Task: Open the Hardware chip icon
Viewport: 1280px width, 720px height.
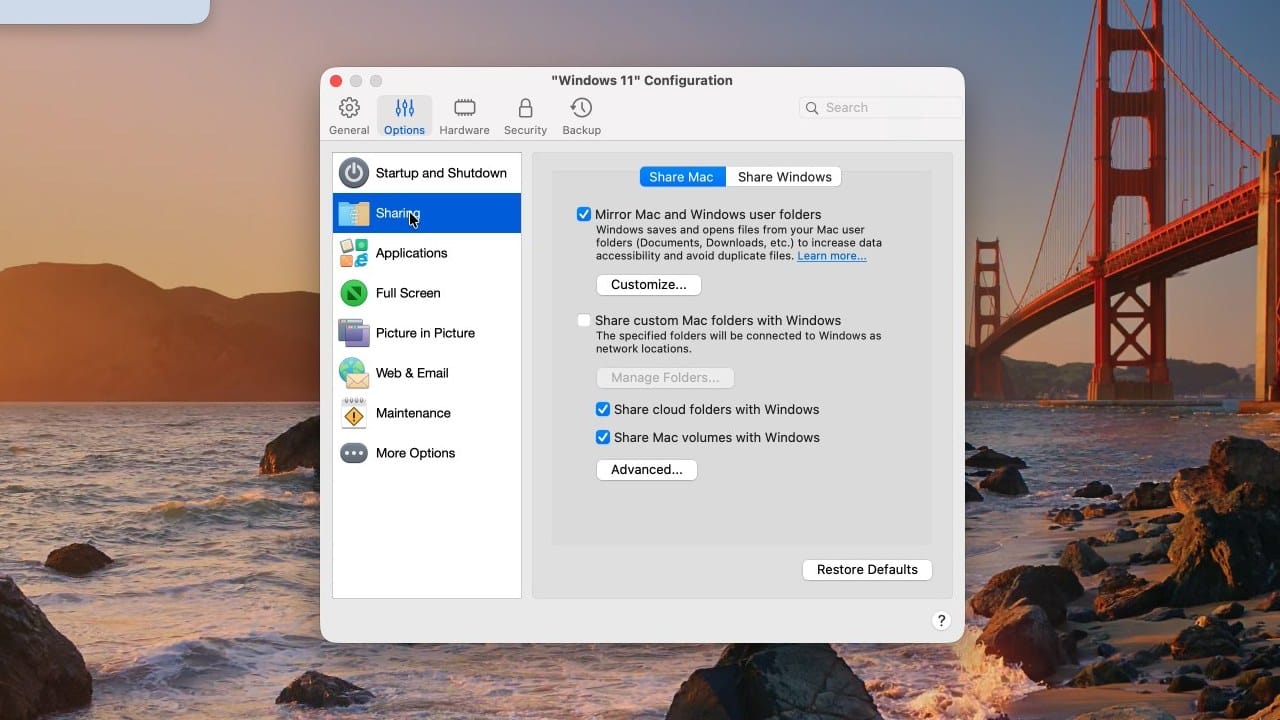Action: tap(464, 108)
